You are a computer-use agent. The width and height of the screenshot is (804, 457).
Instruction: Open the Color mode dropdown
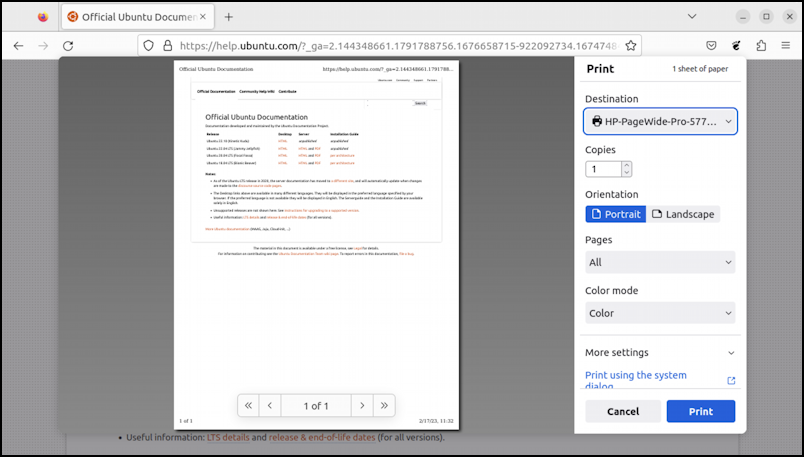(660, 313)
